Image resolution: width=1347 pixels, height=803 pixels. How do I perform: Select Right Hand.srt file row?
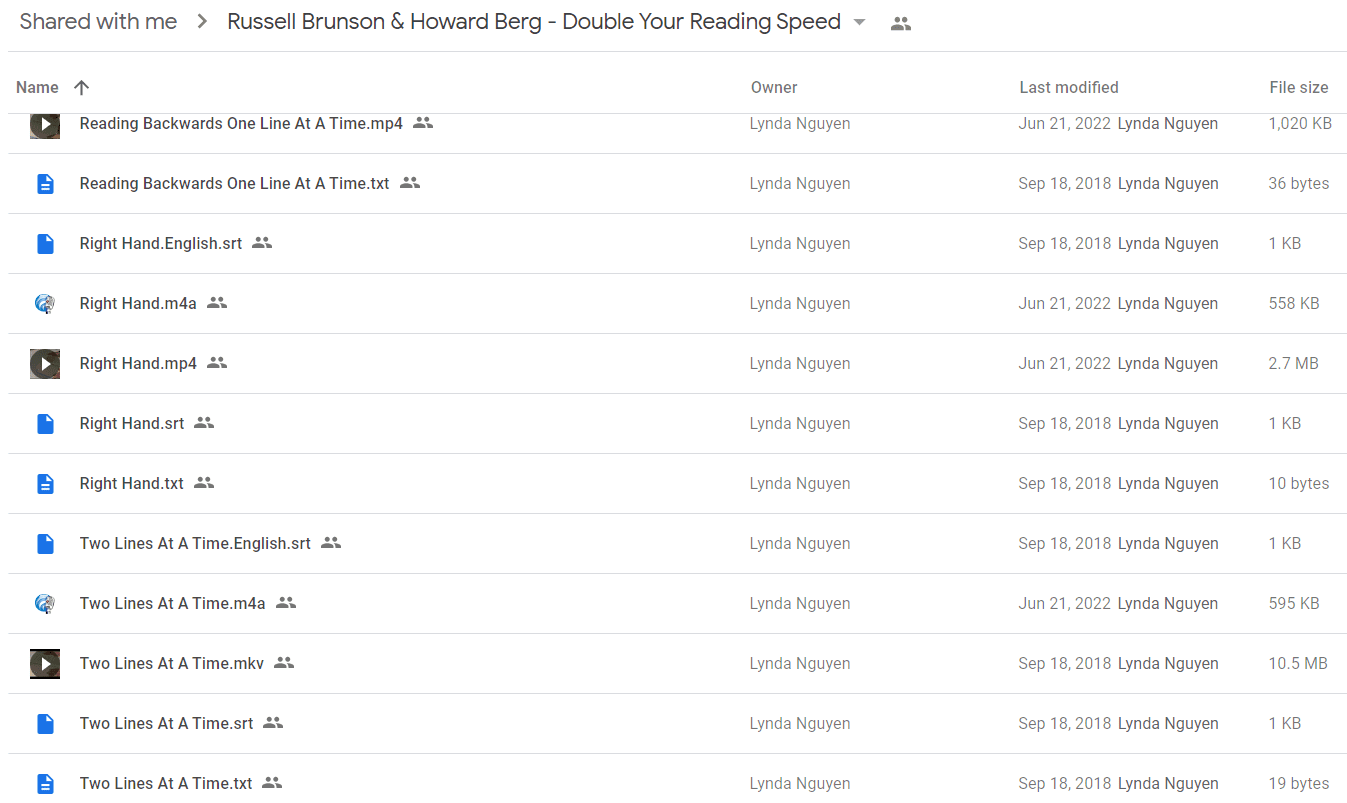click(677, 424)
